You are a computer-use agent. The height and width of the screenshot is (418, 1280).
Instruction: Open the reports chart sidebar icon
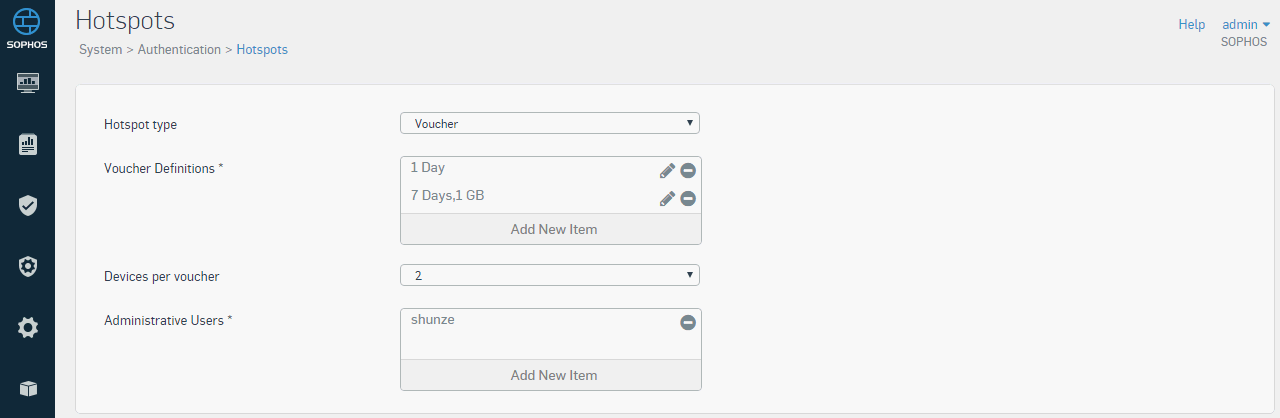(28, 145)
